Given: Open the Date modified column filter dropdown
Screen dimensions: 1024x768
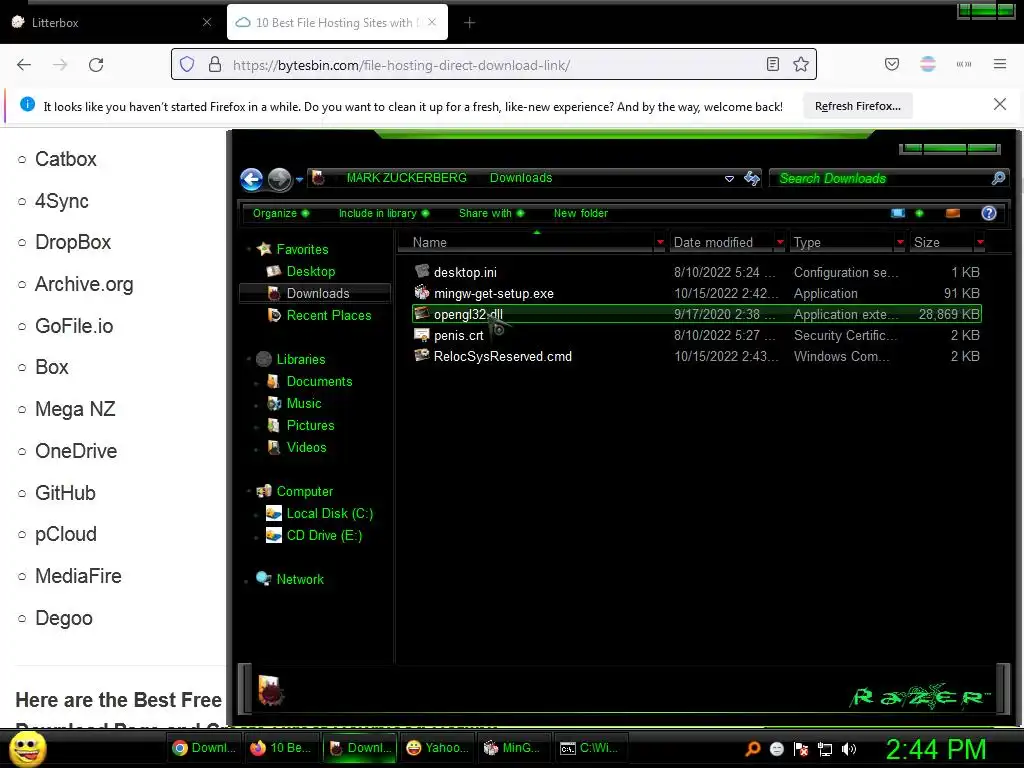Looking at the screenshot, I should click(x=780, y=242).
